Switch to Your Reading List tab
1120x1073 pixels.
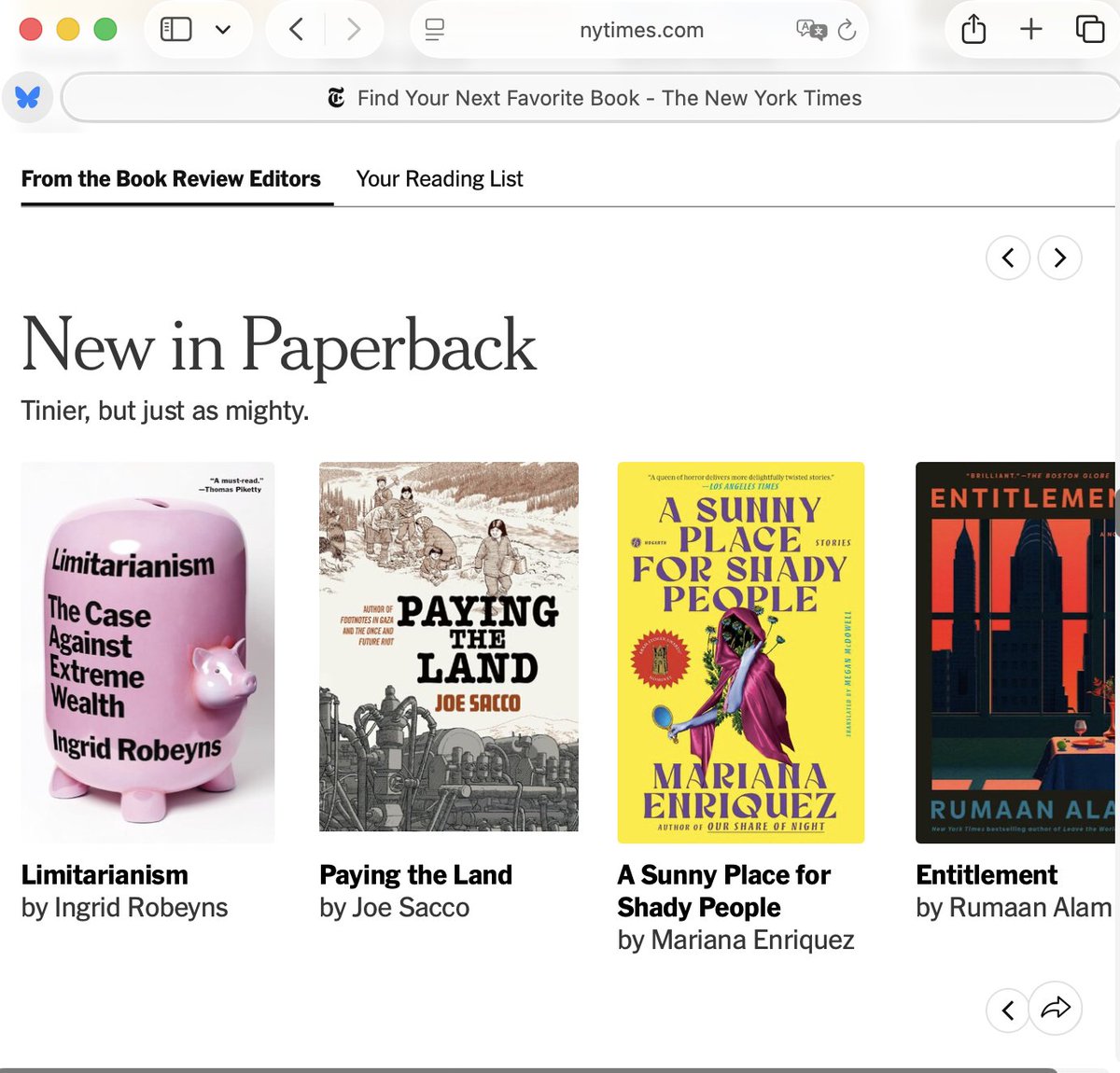[440, 178]
